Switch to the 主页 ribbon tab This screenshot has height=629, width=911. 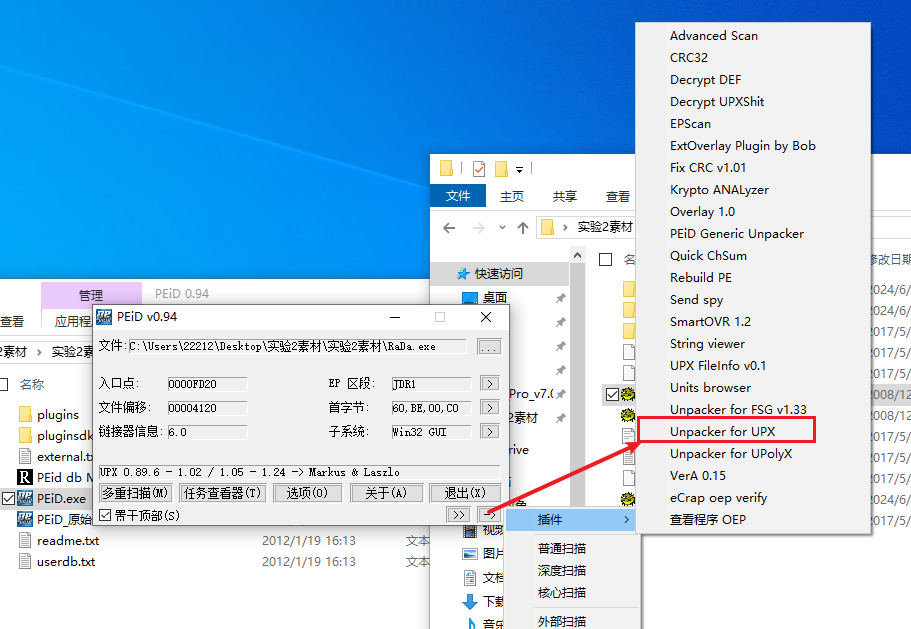512,196
